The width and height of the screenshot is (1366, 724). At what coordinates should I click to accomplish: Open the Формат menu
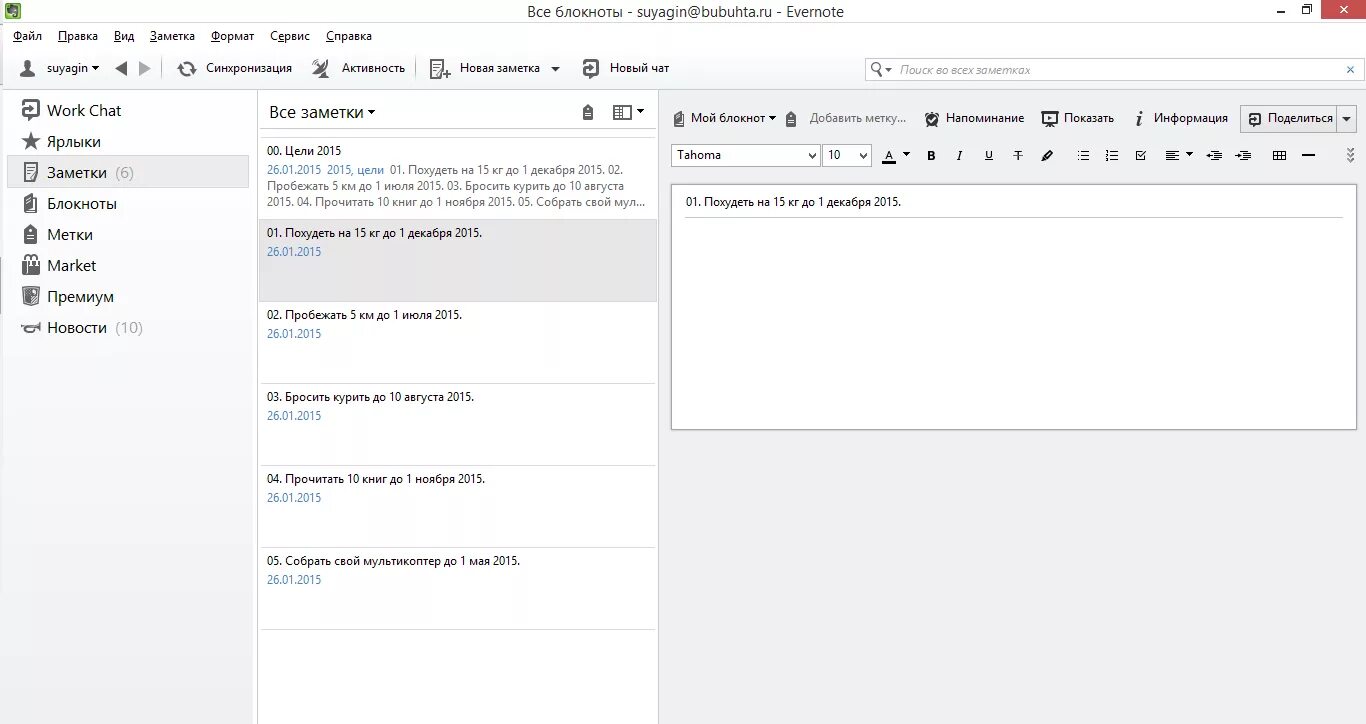232,36
